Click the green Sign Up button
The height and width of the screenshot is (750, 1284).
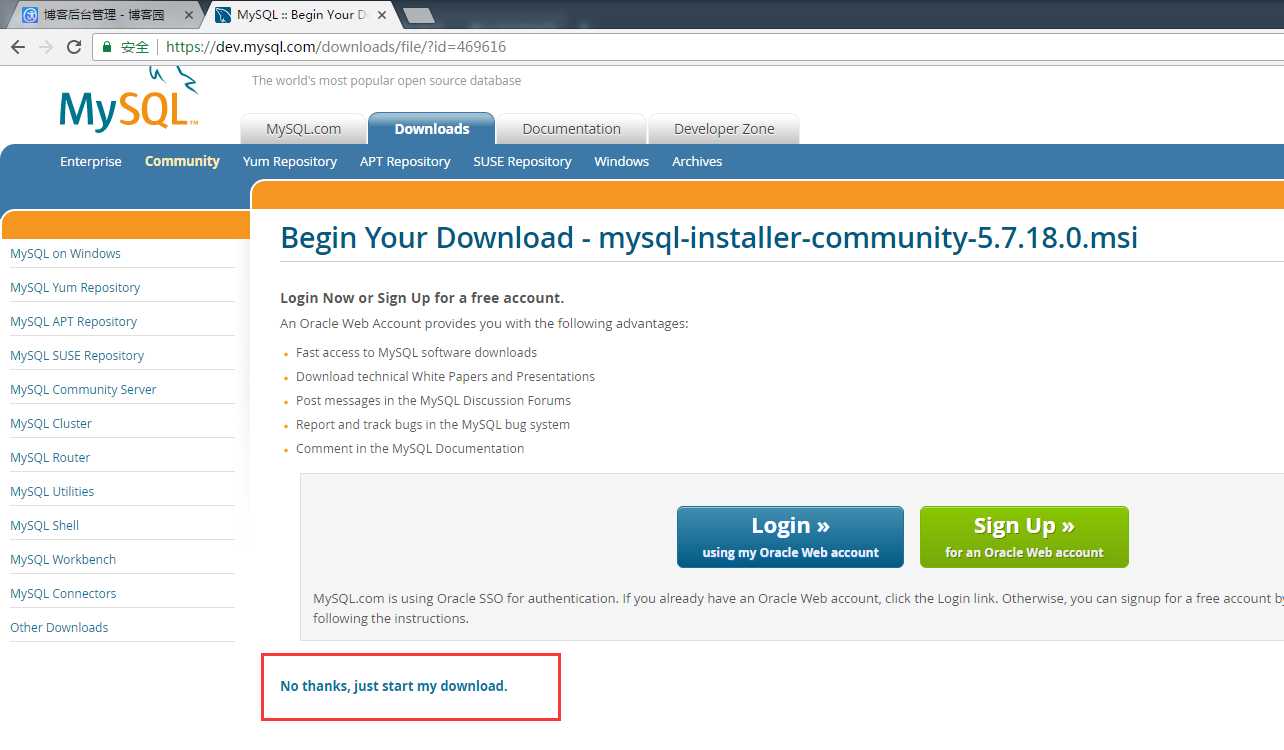click(1024, 537)
